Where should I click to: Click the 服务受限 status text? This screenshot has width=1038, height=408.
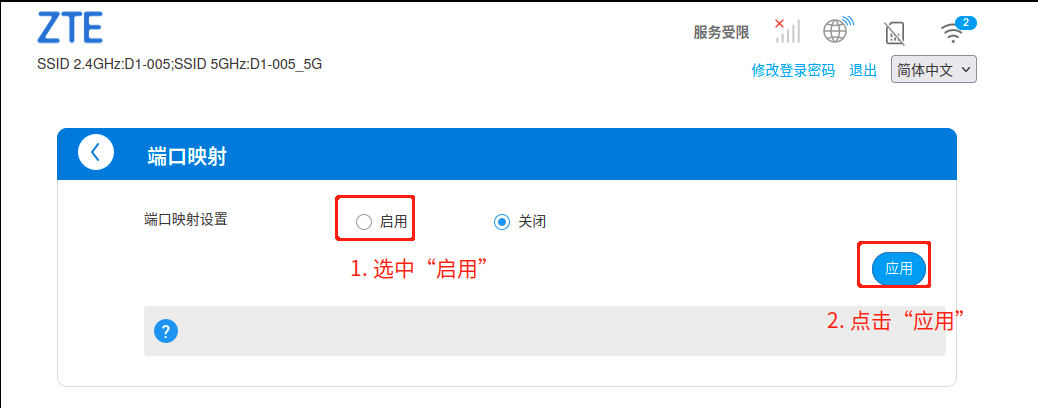tap(722, 32)
